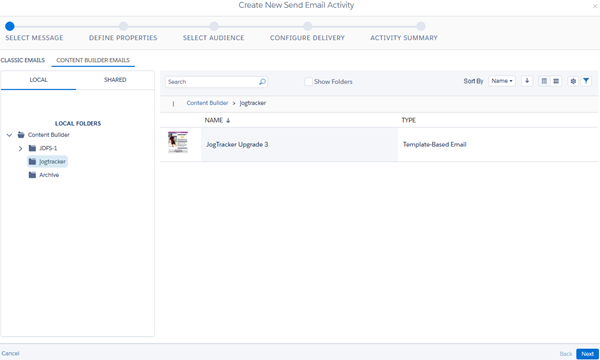Click the Archive folder icon
The width and height of the screenshot is (600, 360).
click(x=33, y=175)
